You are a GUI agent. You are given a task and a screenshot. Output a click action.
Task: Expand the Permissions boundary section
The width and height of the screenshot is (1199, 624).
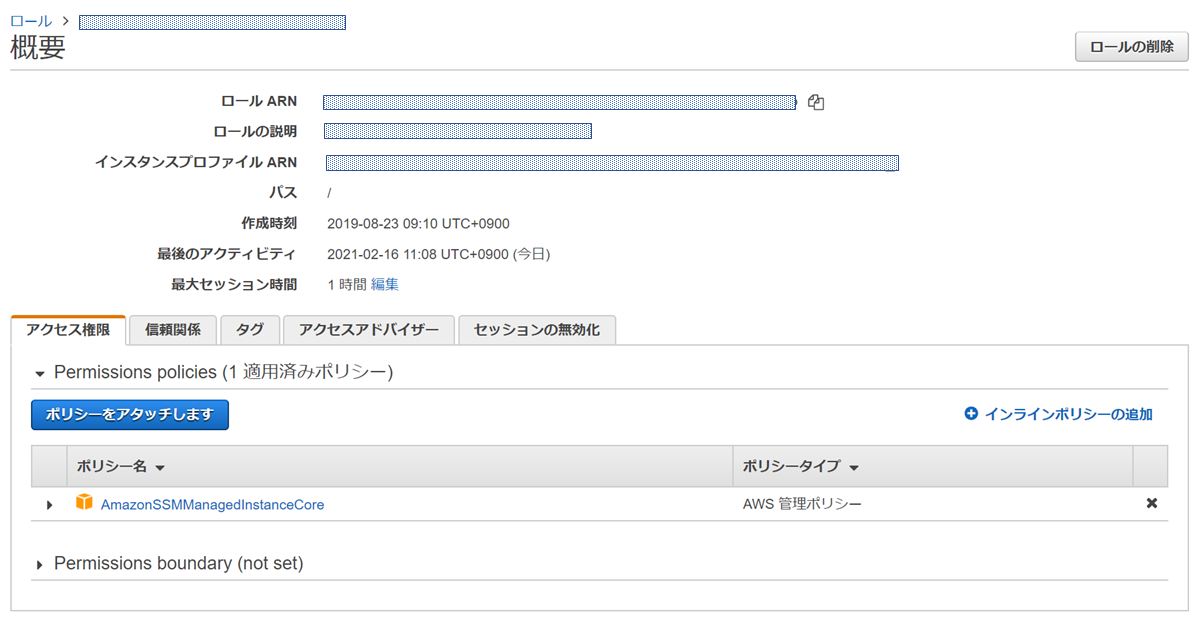[40, 565]
